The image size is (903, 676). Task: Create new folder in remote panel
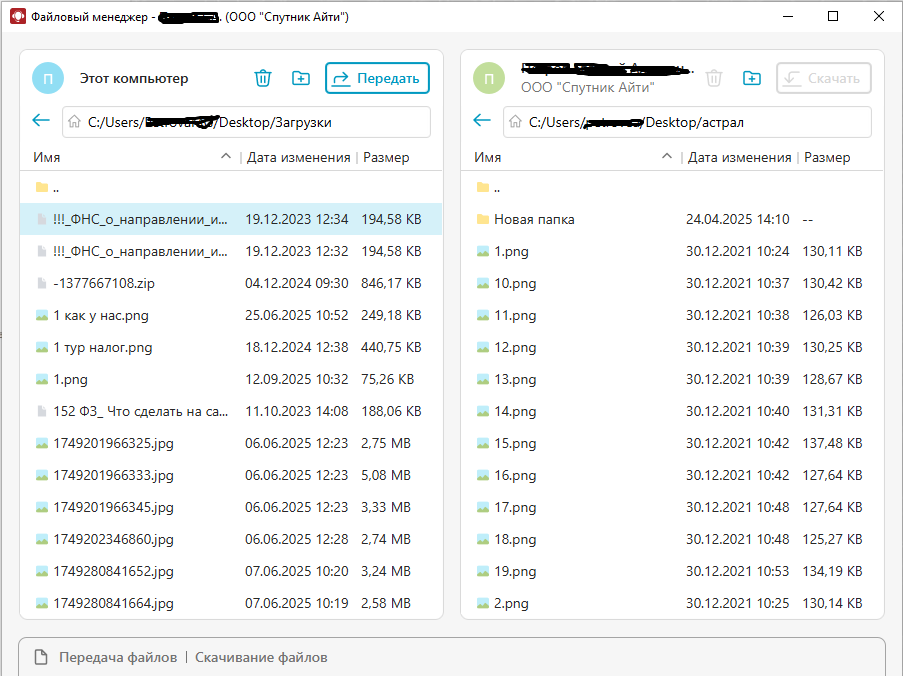coord(752,78)
